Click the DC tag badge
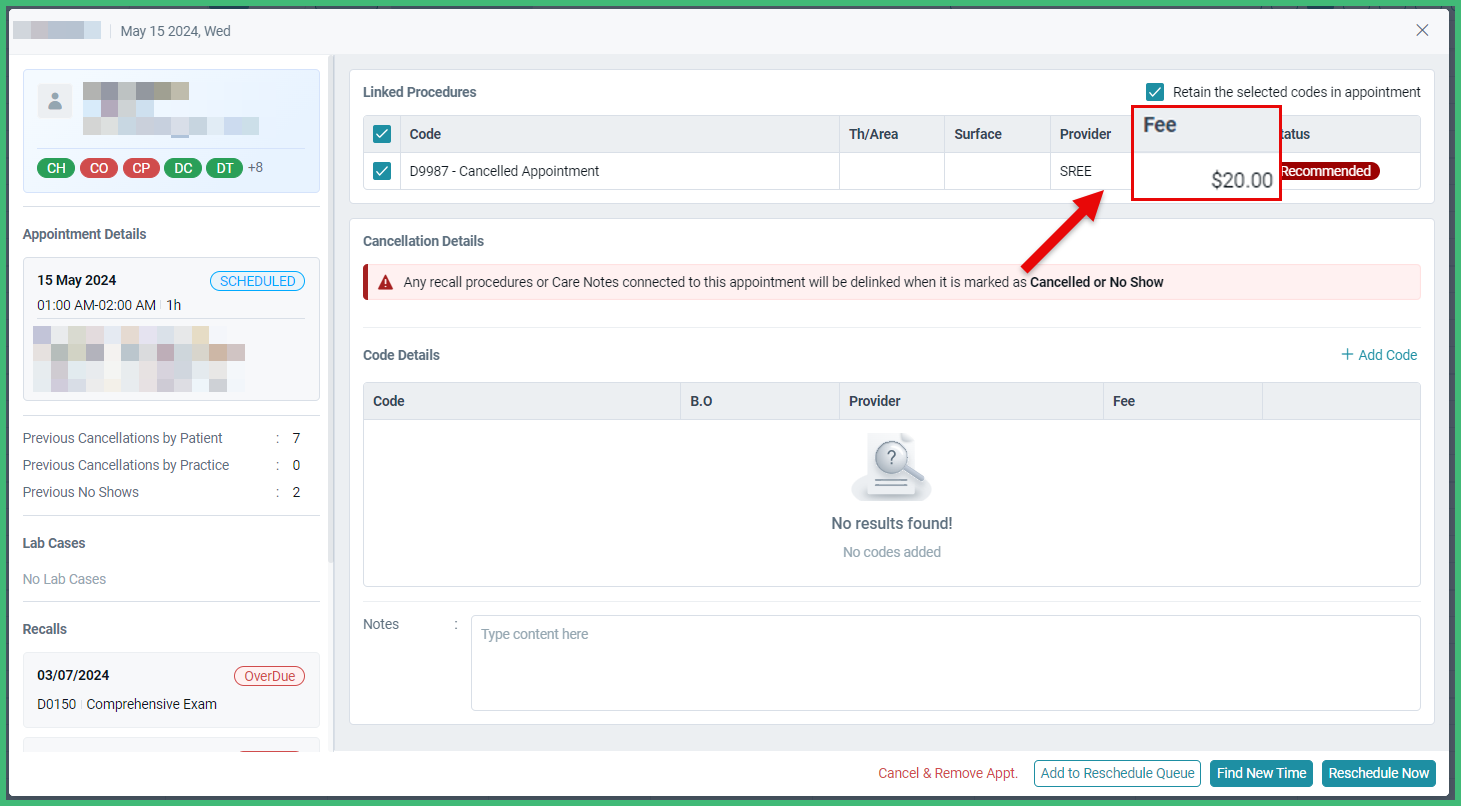Image resolution: width=1461 pixels, height=806 pixels. tap(182, 167)
